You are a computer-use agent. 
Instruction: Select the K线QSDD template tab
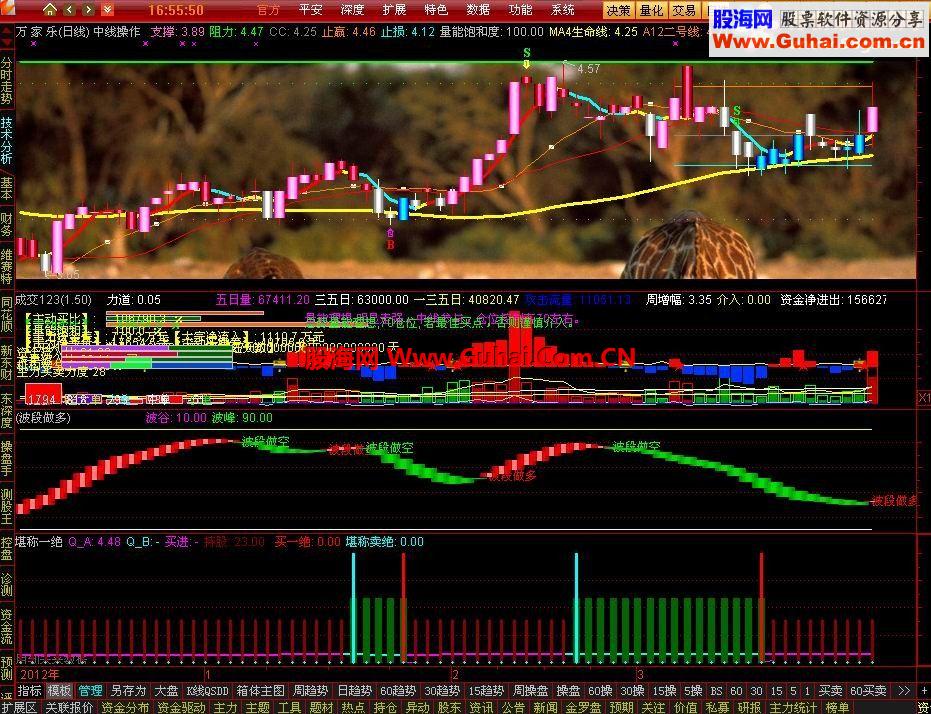207,691
